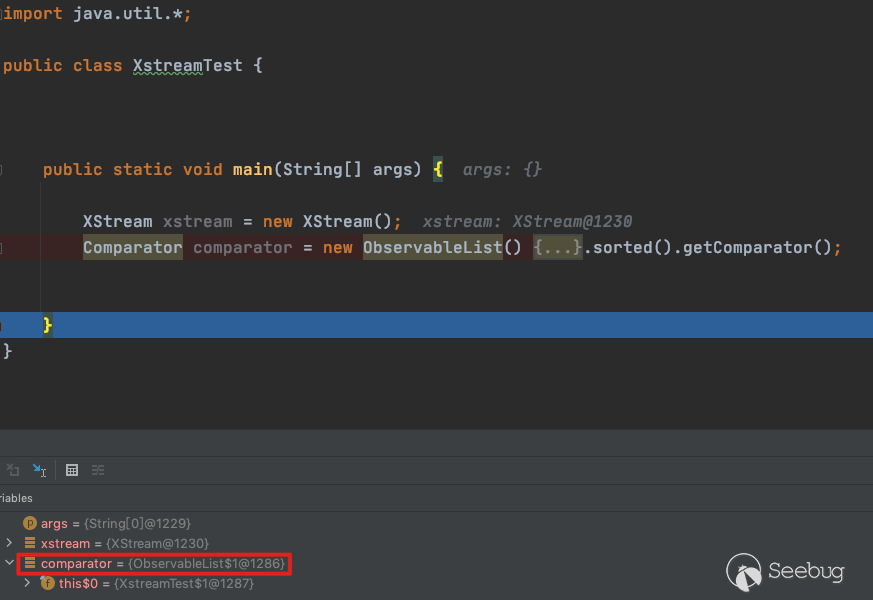Image resolution: width=873 pixels, height=600 pixels.
Task: Select xstream variable name in Variables list
Action: pos(65,543)
